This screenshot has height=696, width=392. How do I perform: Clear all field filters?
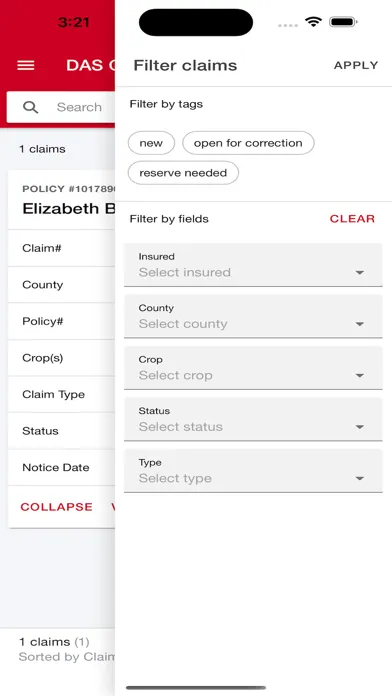pyautogui.click(x=352, y=219)
